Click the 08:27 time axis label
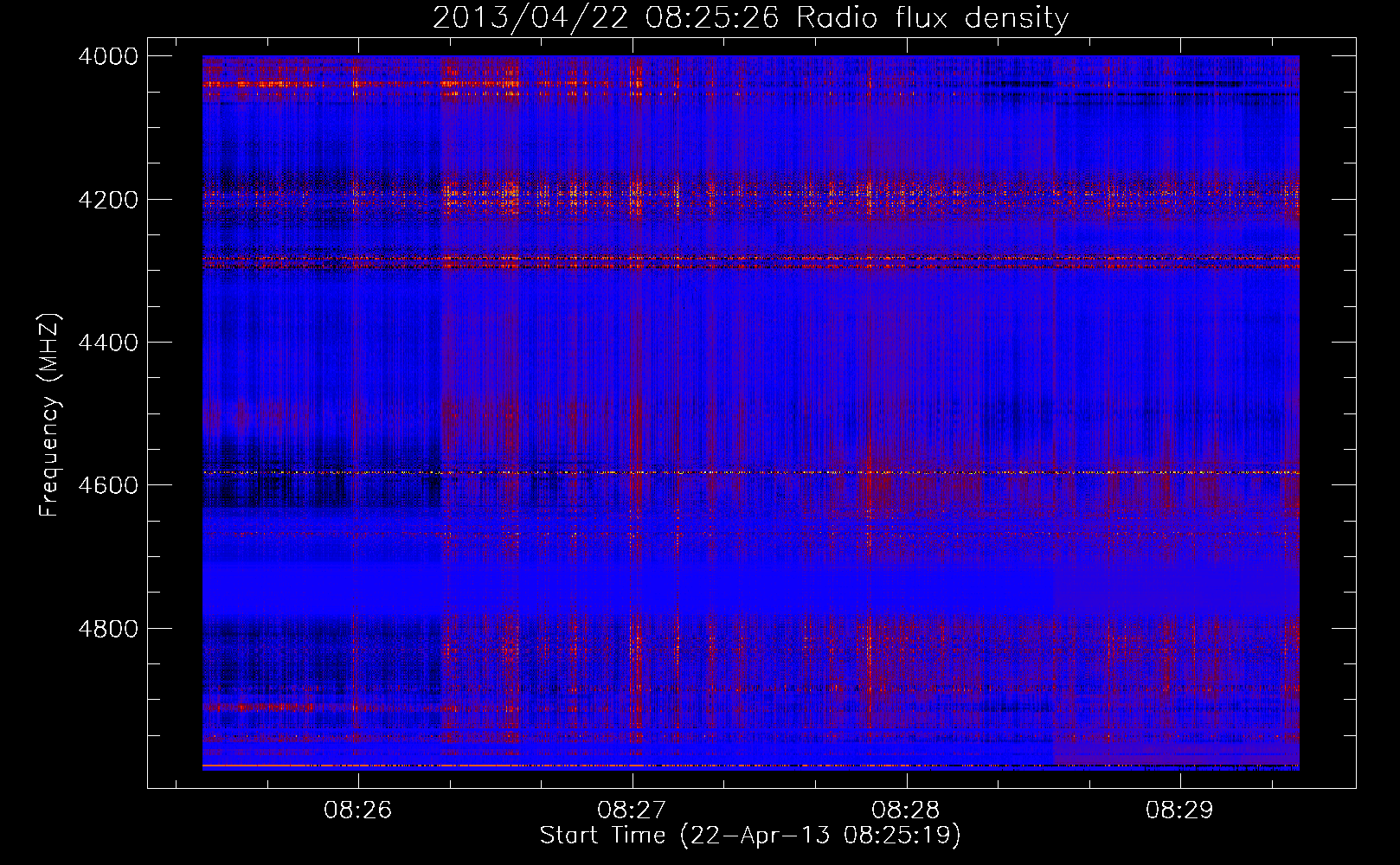The height and width of the screenshot is (865, 1400). point(632,811)
